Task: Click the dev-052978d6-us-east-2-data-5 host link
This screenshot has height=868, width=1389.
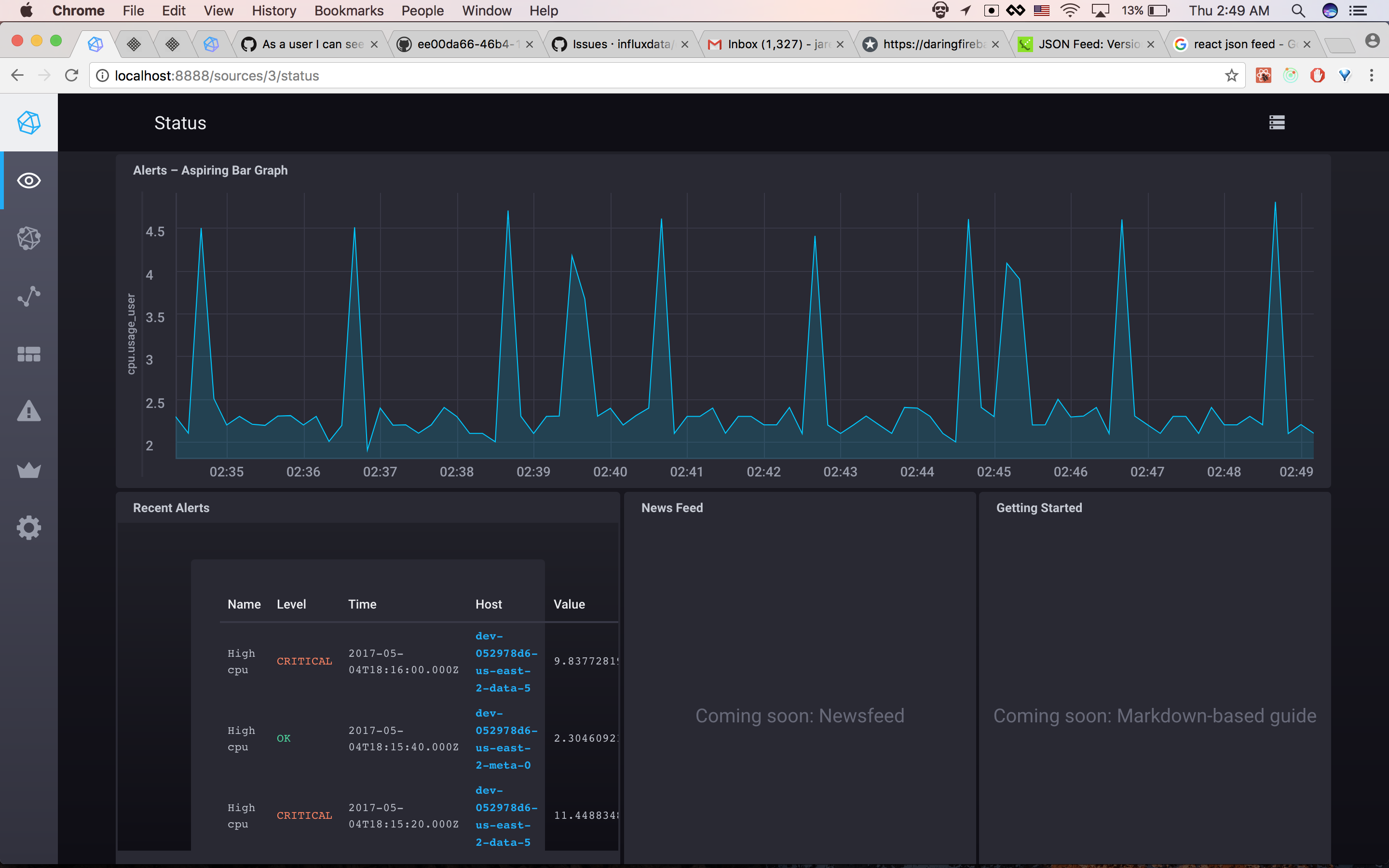Action: (504, 661)
